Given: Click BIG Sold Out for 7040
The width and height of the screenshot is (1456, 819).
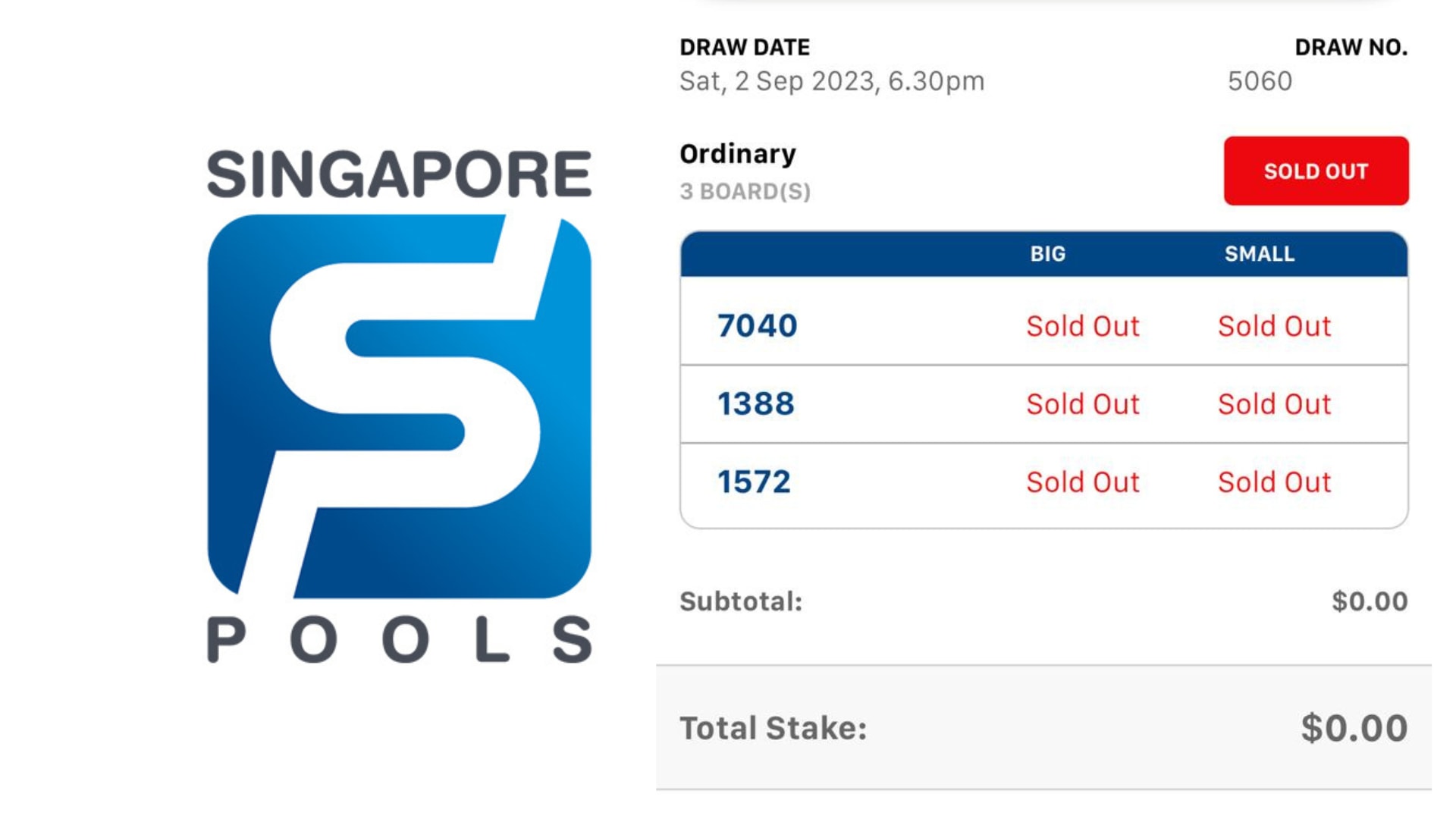Looking at the screenshot, I should point(1083,326).
